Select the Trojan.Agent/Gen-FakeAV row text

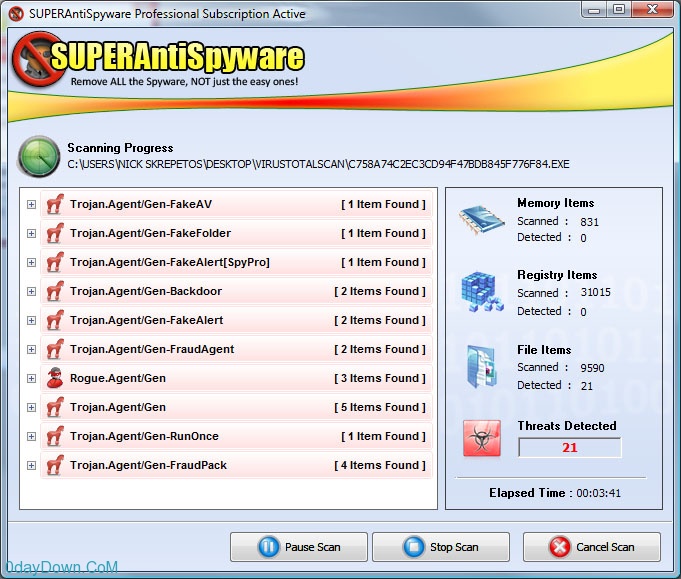point(141,204)
